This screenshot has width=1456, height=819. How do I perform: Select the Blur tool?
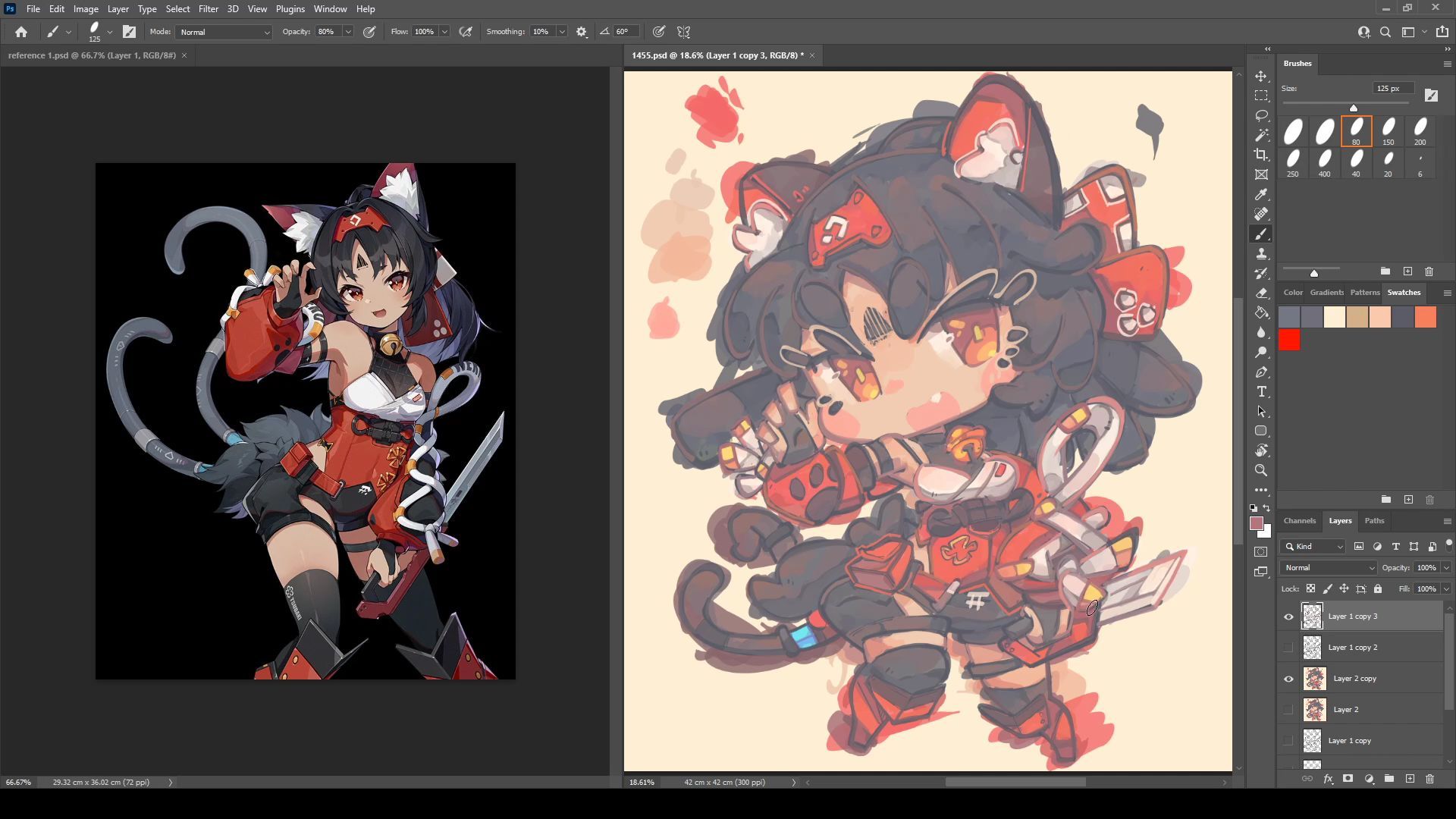click(1261, 333)
